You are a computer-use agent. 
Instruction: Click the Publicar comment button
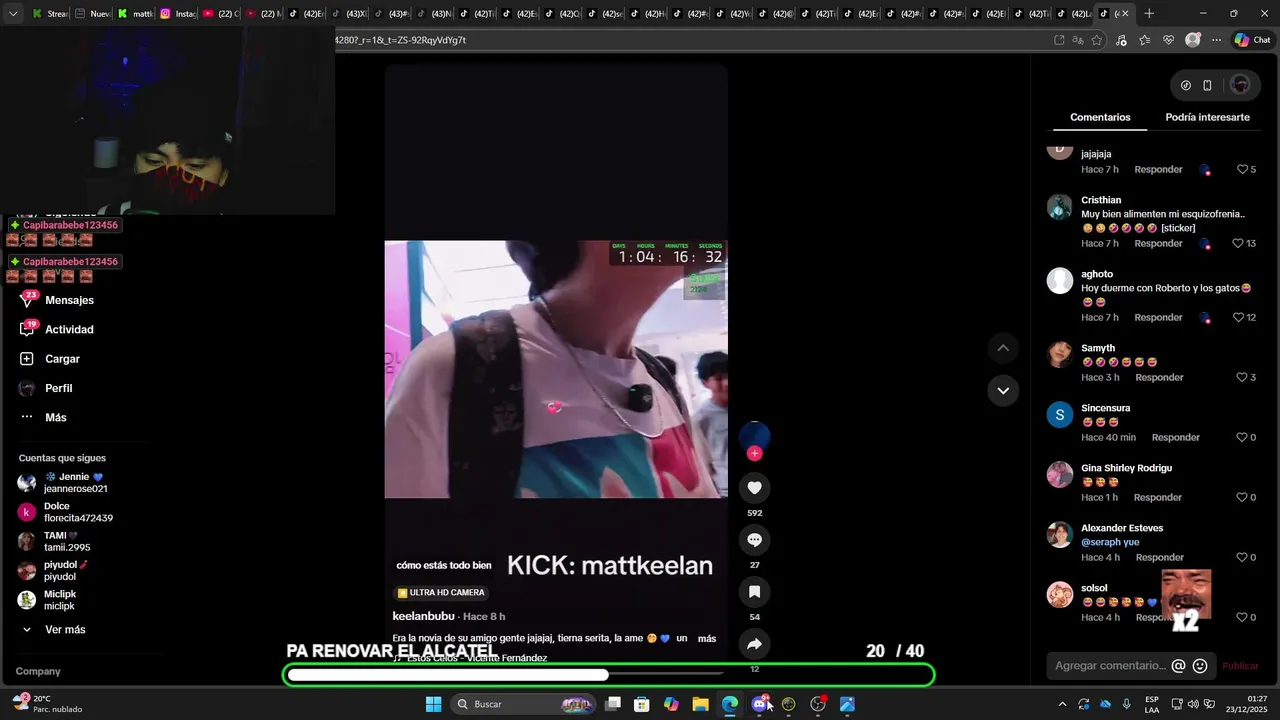click(1240, 666)
